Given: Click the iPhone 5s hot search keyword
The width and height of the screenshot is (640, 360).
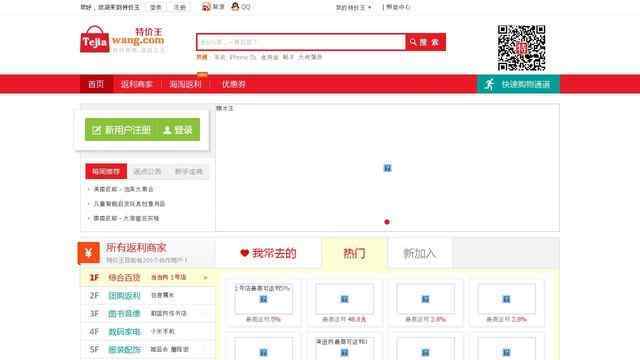Looking at the screenshot, I should click(x=242, y=57).
